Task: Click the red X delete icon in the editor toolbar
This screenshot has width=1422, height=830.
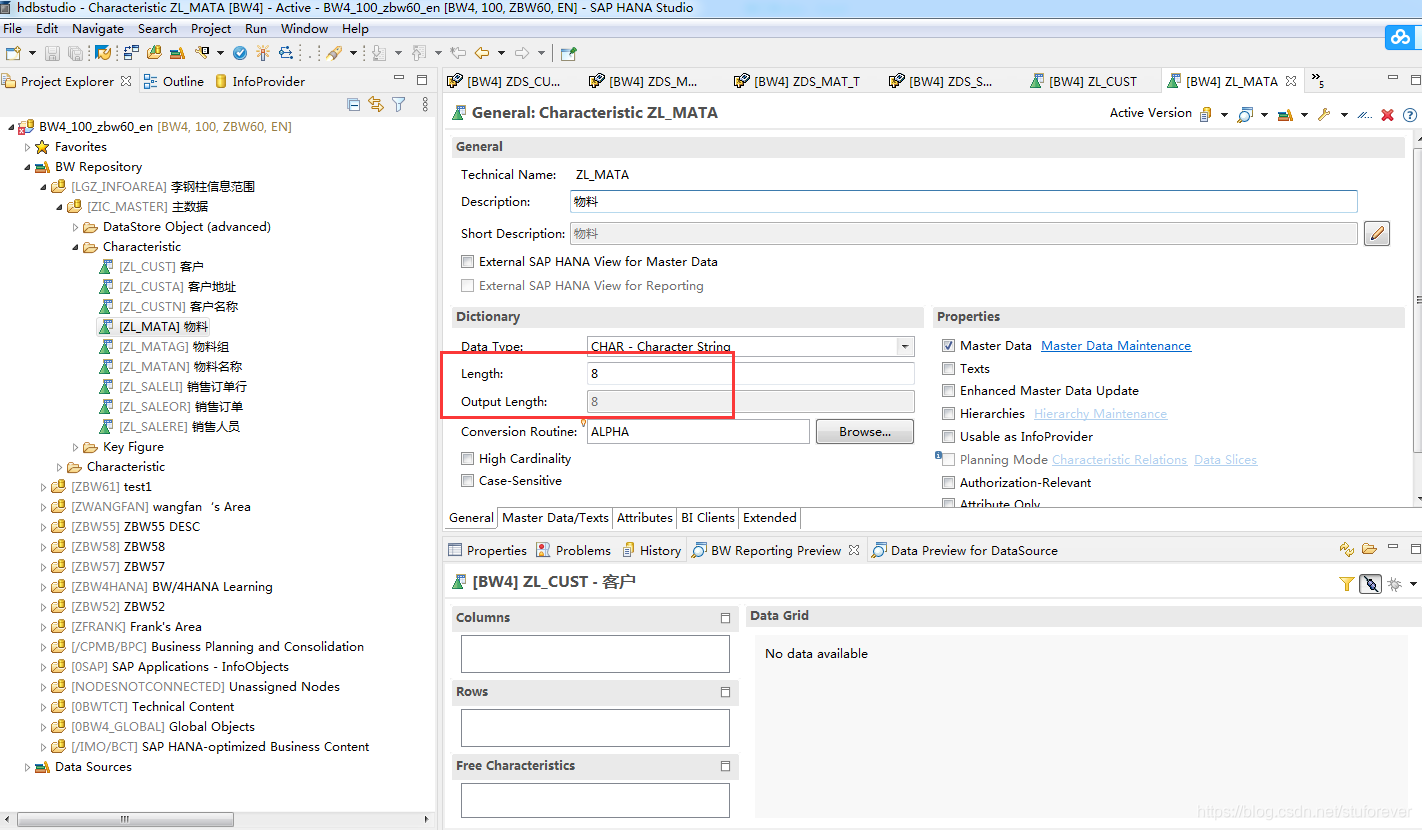Action: point(1388,115)
